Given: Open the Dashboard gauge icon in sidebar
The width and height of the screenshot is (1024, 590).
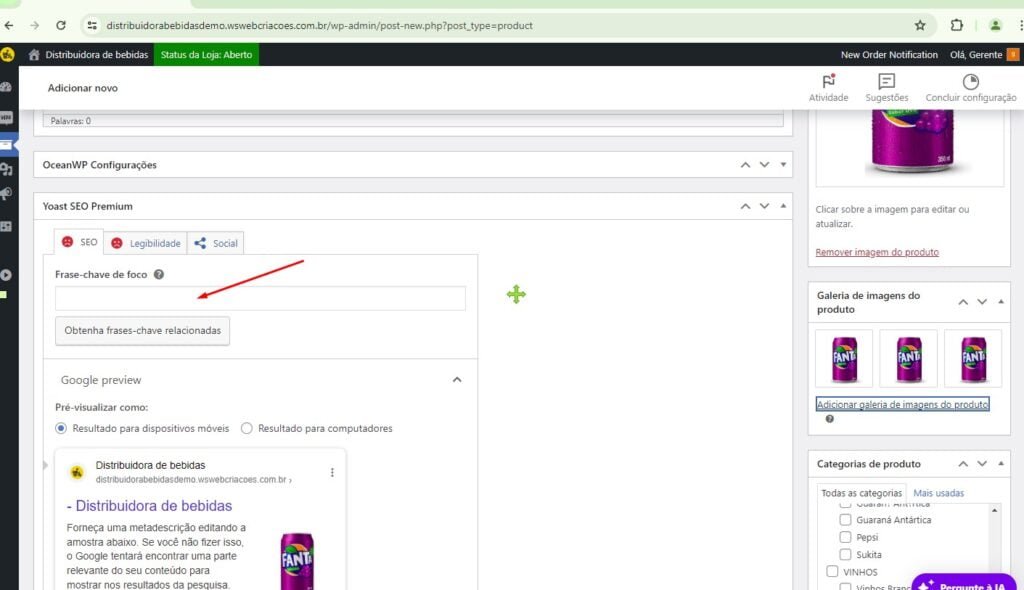Looking at the screenshot, I should click(x=6, y=86).
